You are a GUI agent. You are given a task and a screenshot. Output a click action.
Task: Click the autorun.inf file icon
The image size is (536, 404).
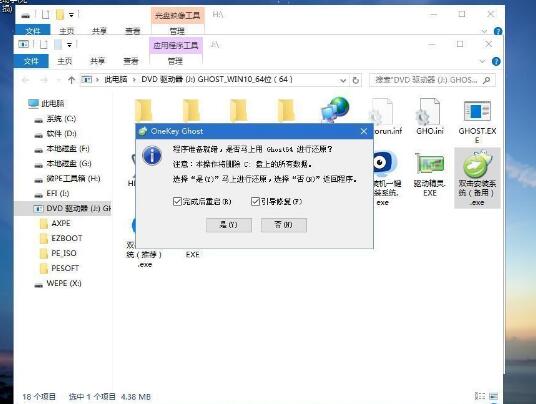tap(382, 112)
